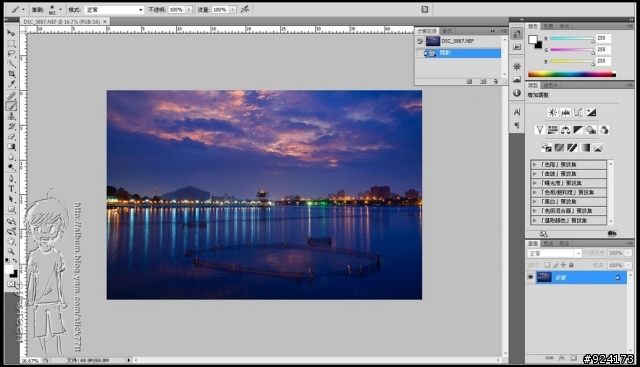Click the R channel color slider
Viewport: 640px width, 367px height.
572,38
